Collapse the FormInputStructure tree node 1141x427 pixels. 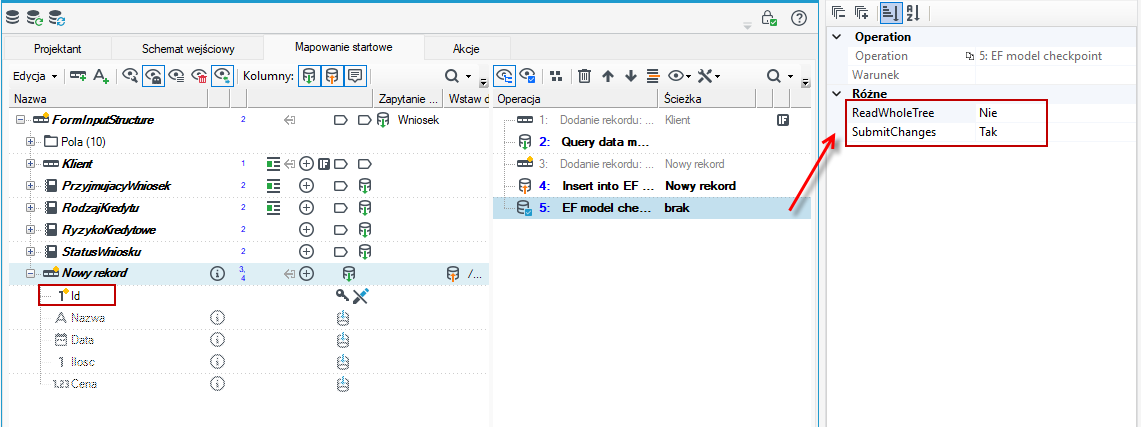18,120
